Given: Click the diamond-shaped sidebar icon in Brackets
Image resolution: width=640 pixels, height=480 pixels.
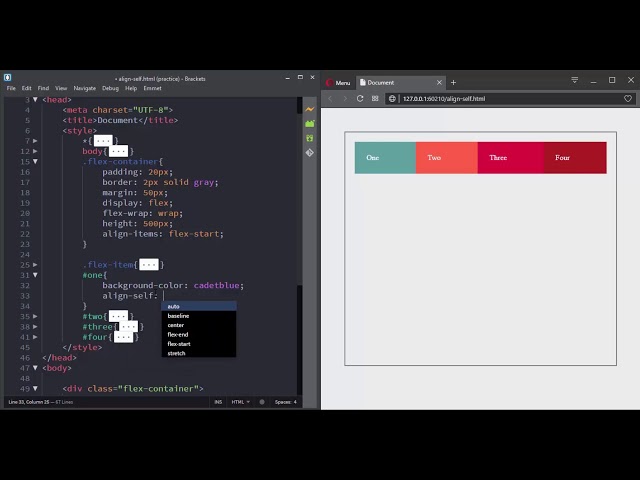Looking at the screenshot, I should (310, 153).
